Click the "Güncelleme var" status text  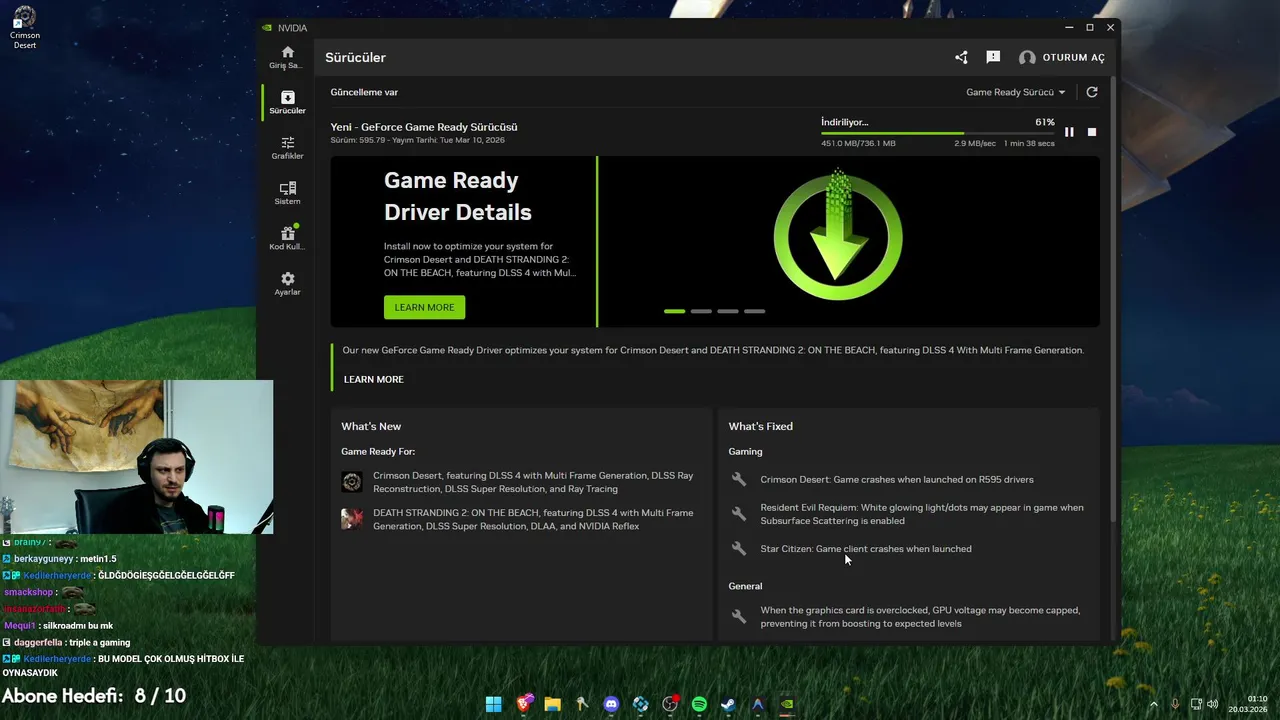pyautogui.click(x=364, y=92)
